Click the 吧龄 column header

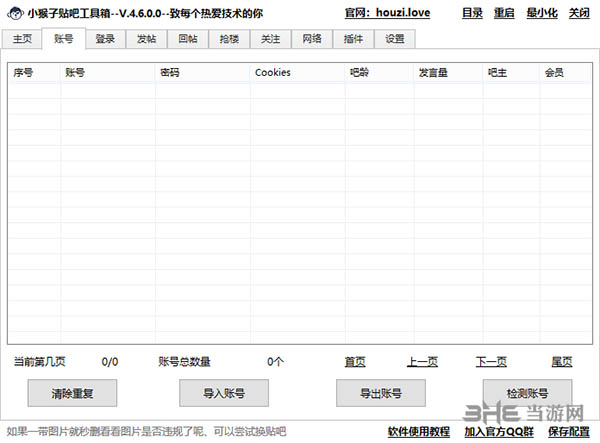pos(380,72)
